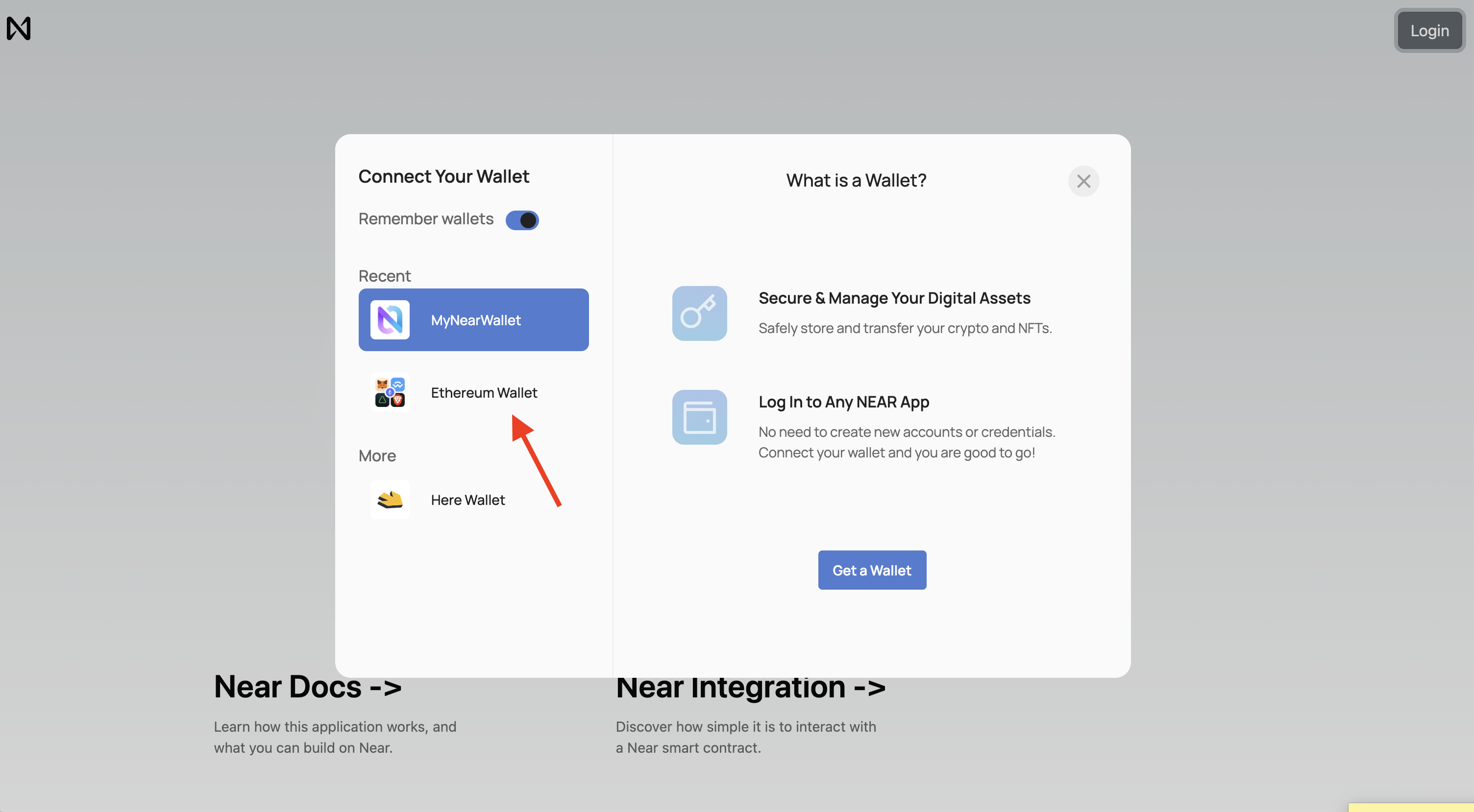The width and height of the screenshot is (1474, 812).
Task: Click the Remember wallets label
Action: [x=426, y=219]
